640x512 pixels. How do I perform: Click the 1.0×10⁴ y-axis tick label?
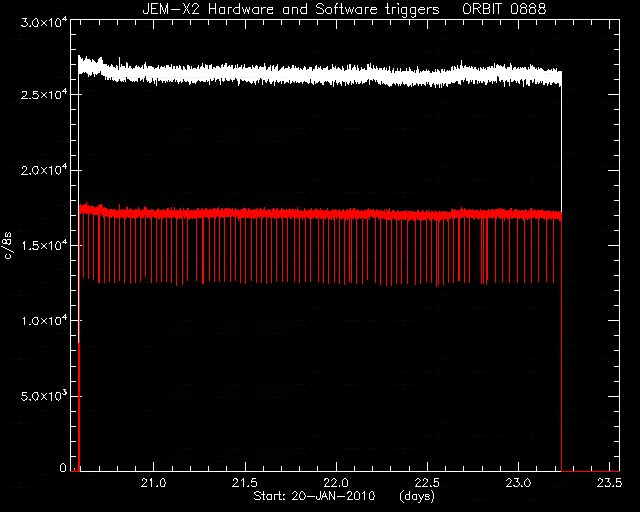pos(43,321)
